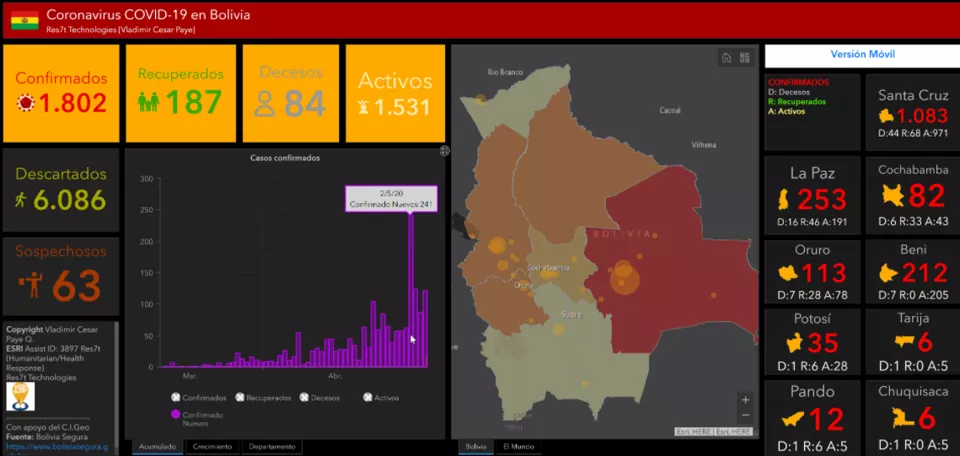This screenshot has height=456, width=960.
Task: Click the map home extent icon
Action: pos(726,58)
